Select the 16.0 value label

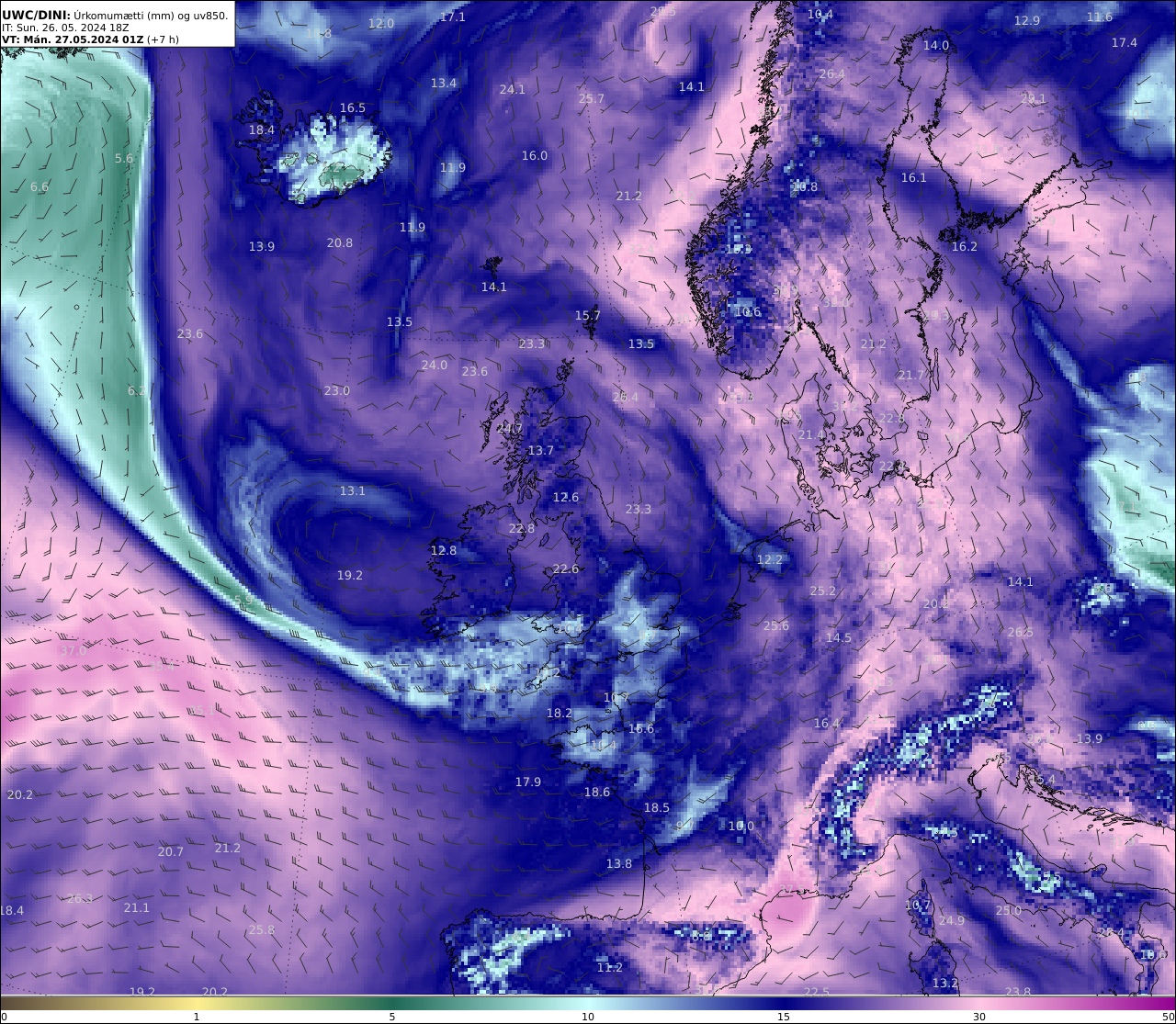535,155
